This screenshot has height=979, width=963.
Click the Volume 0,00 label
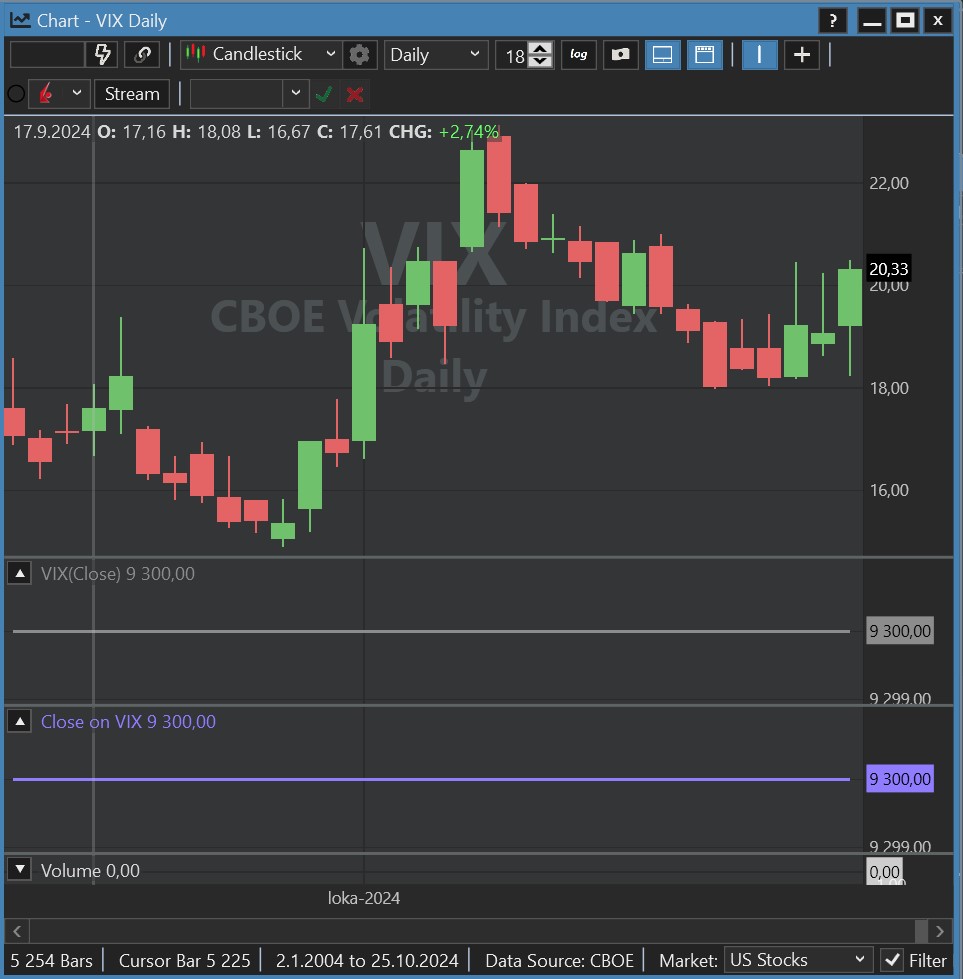(x=90, y=870)
